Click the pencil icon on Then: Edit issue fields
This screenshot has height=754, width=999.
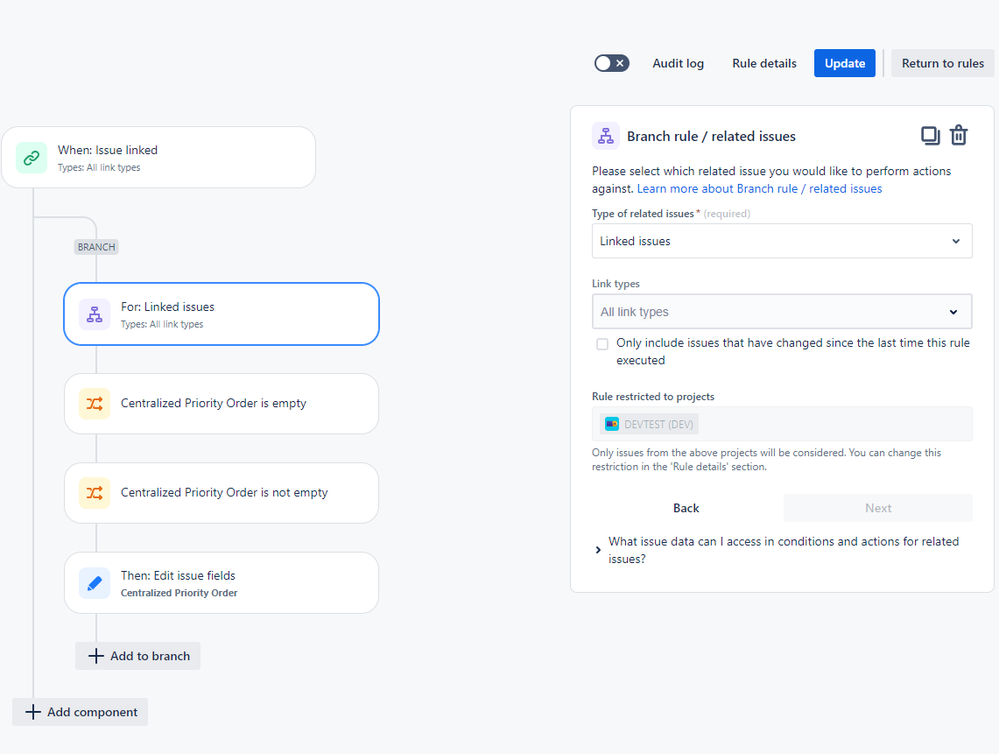click(x=94, y=583)
